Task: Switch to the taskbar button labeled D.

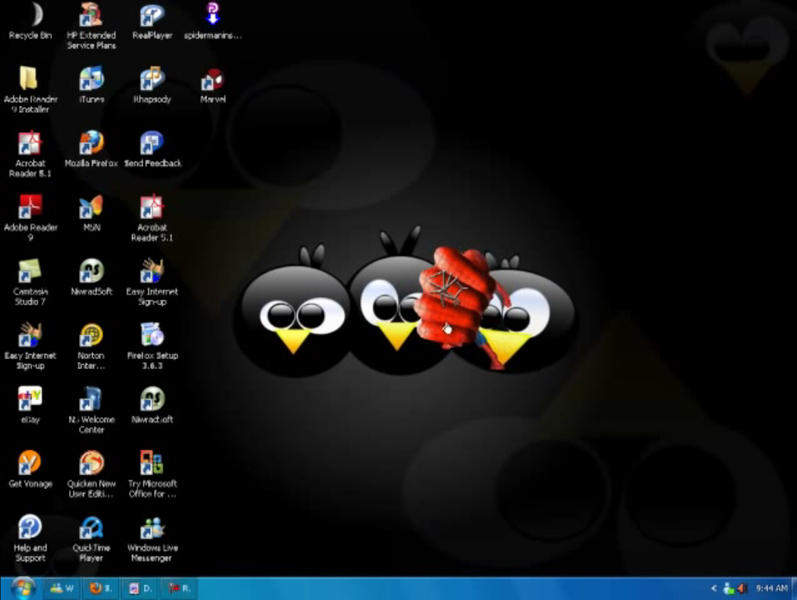Action: tap(140, 588)
